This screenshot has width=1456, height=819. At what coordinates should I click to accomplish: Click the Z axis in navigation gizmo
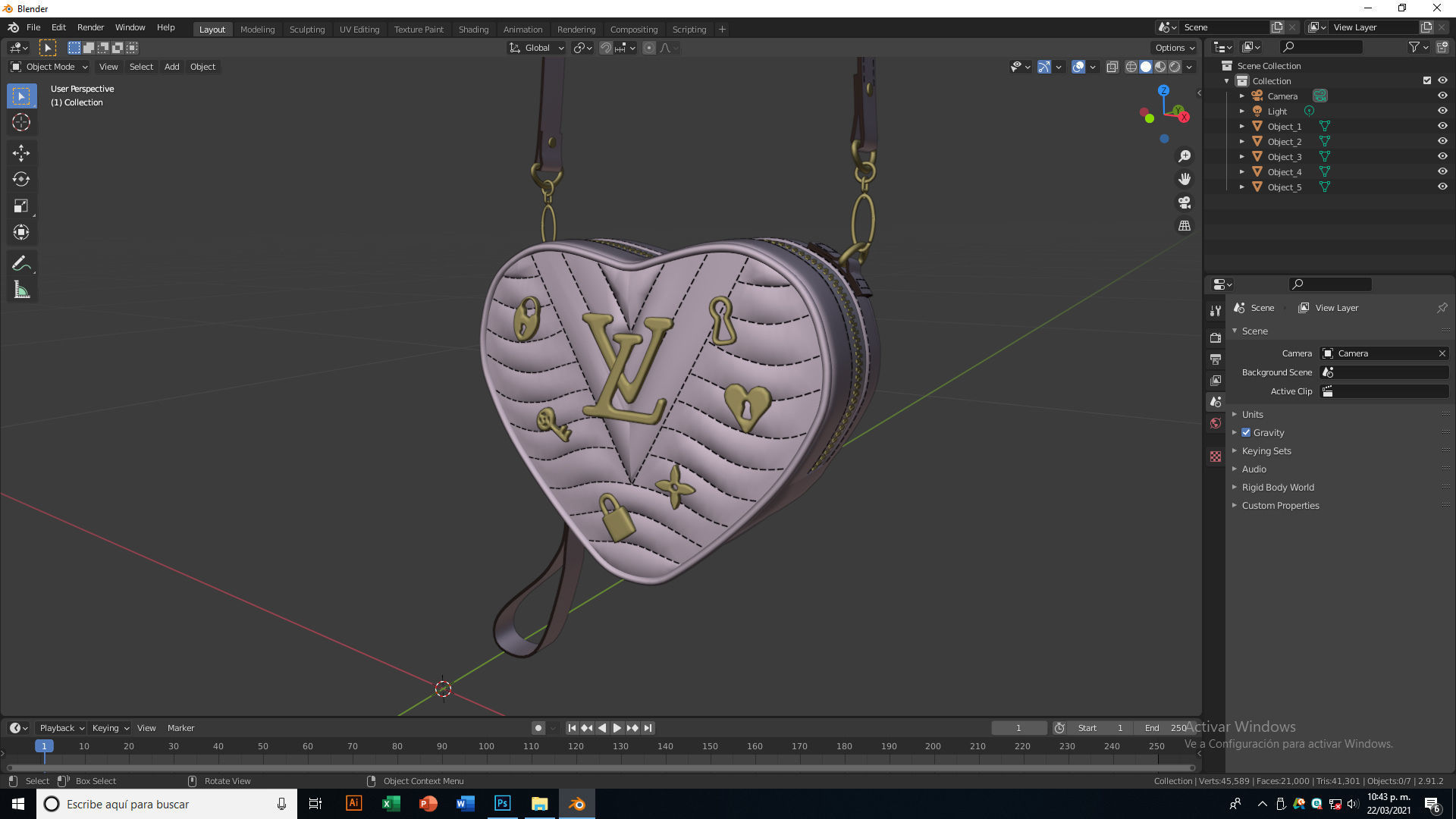pos(1163,90)
